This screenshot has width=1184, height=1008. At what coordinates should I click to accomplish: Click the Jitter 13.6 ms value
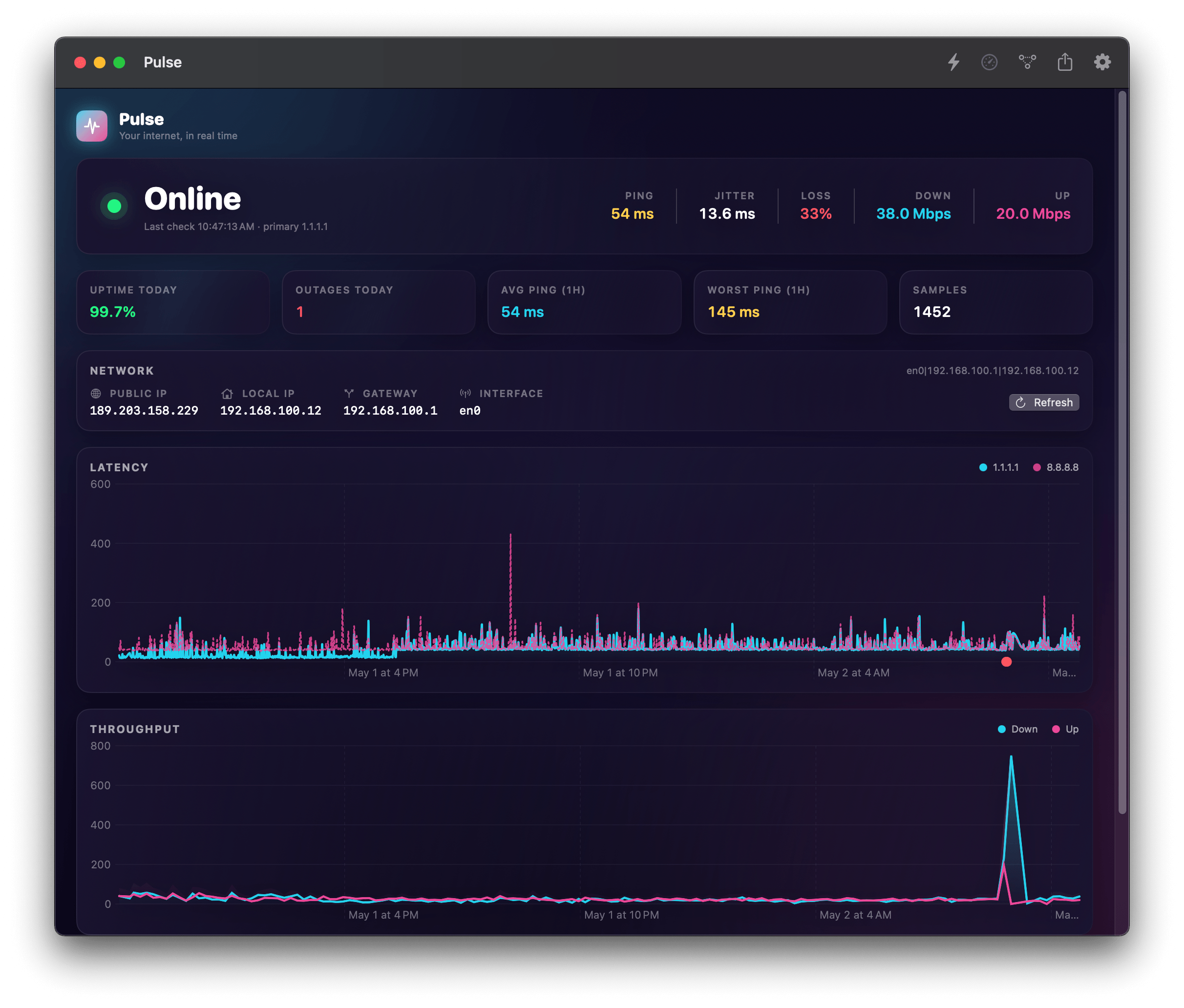727,214
